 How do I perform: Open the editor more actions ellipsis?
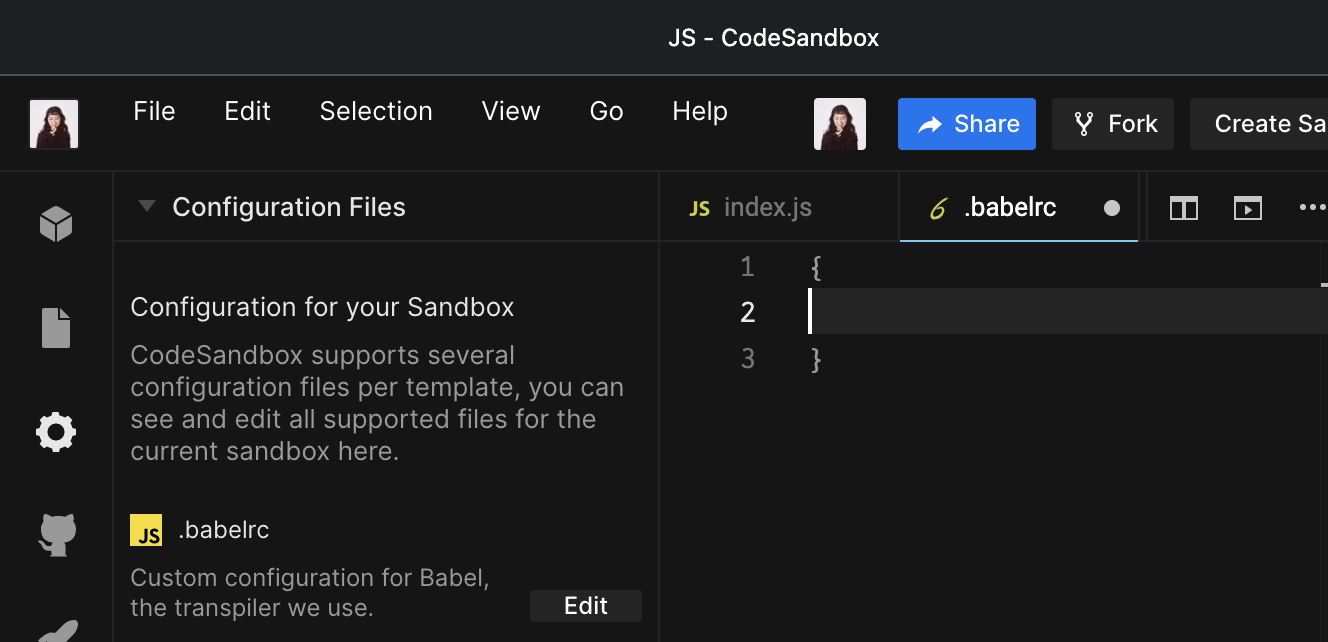coord(1312,208)
